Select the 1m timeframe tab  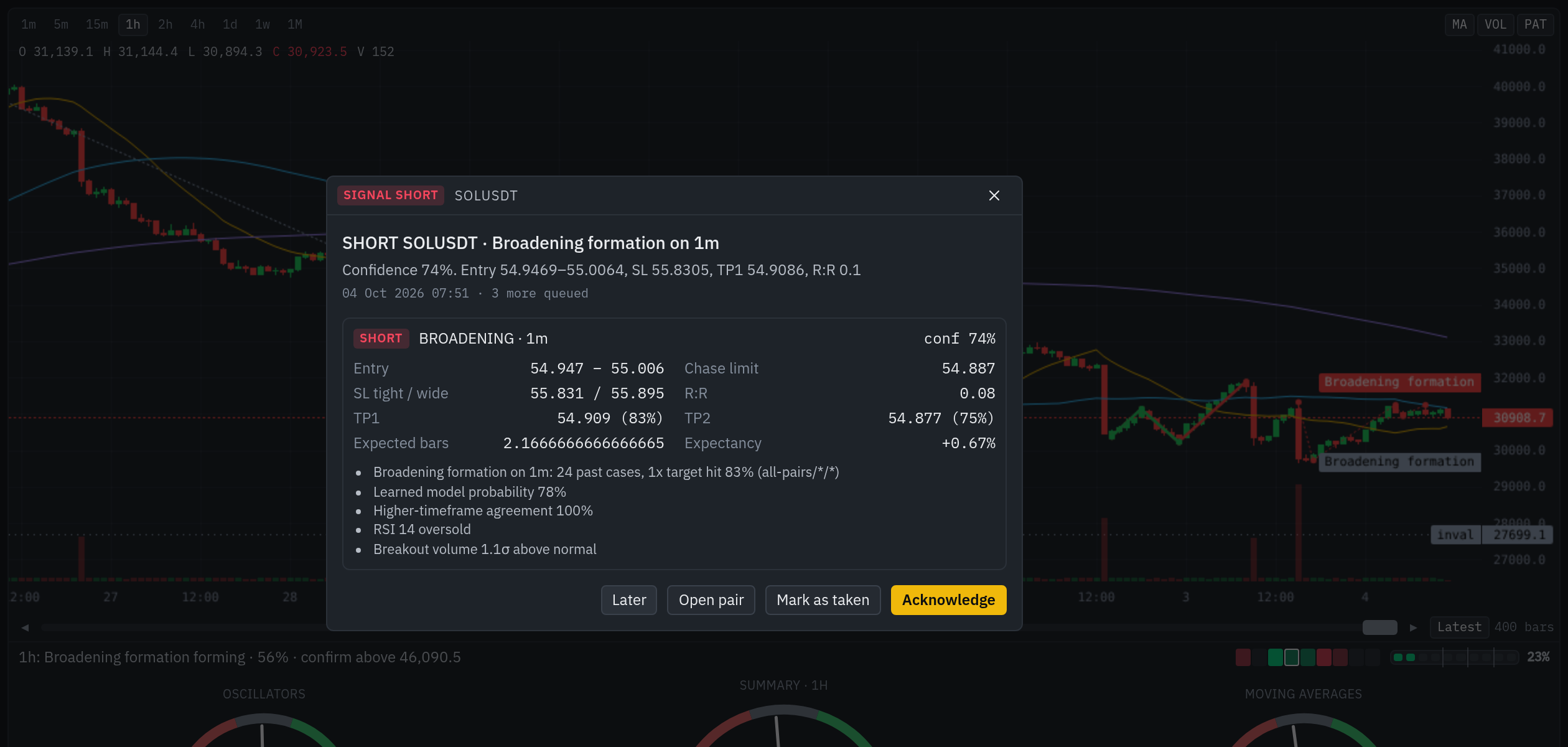tap(29, 24)
